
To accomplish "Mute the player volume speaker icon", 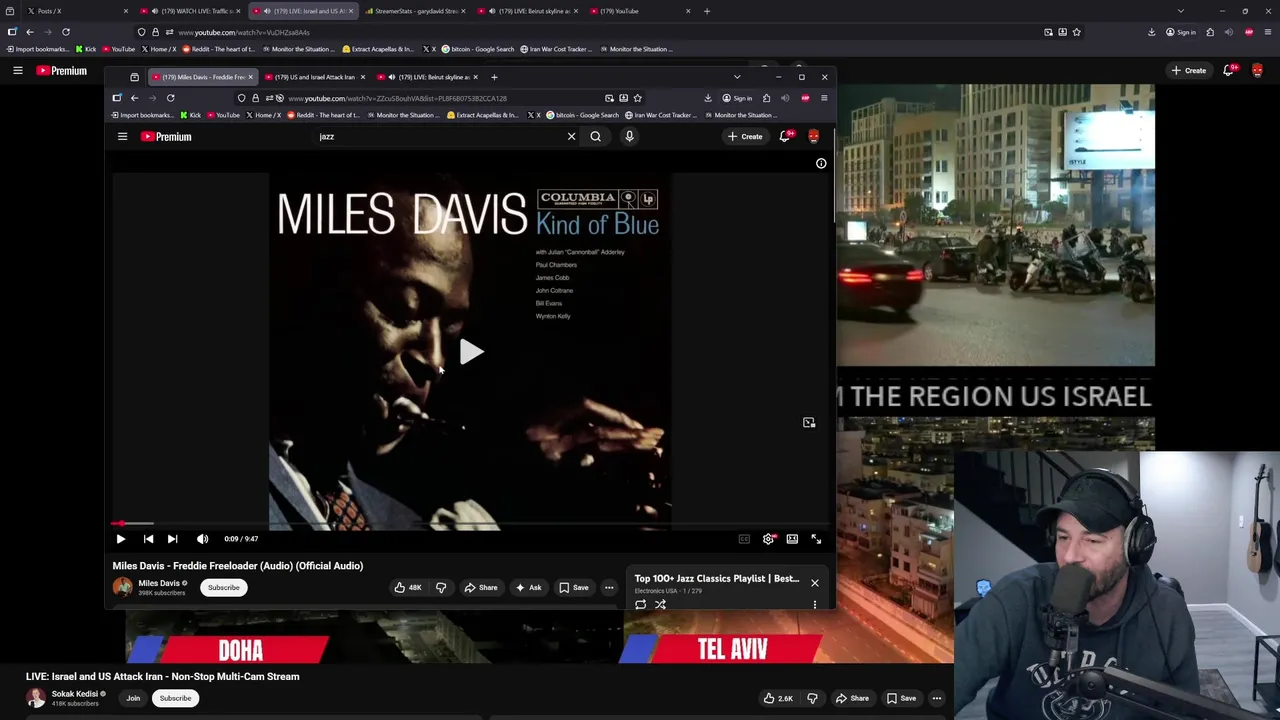I will [202, 539].
